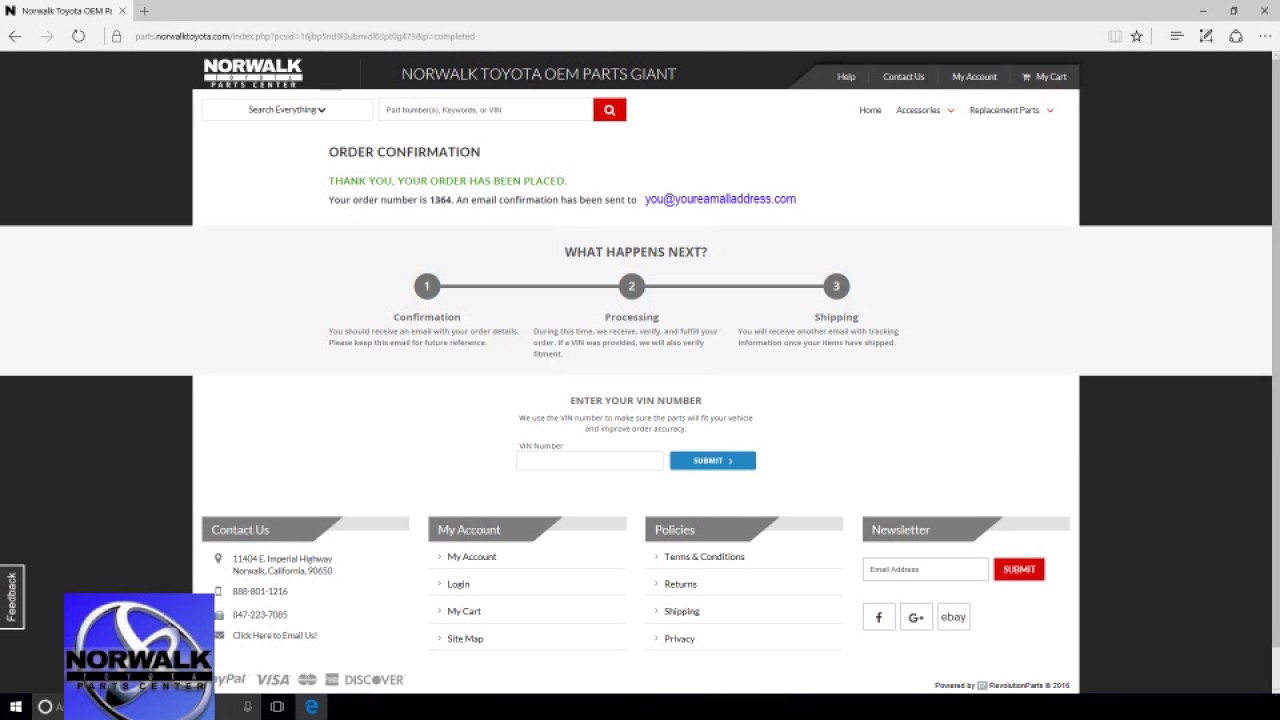Click the Imperial Highway address text

[282, 565]
